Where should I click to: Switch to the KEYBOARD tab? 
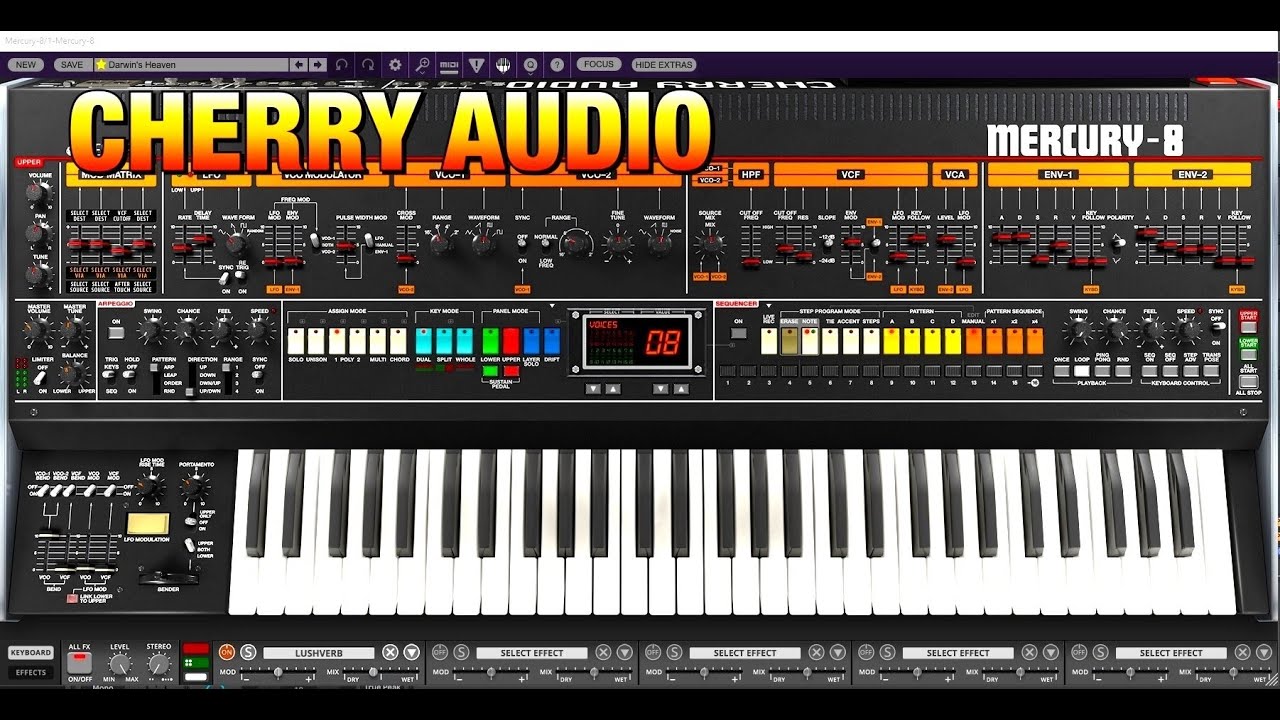pos(30,653)
